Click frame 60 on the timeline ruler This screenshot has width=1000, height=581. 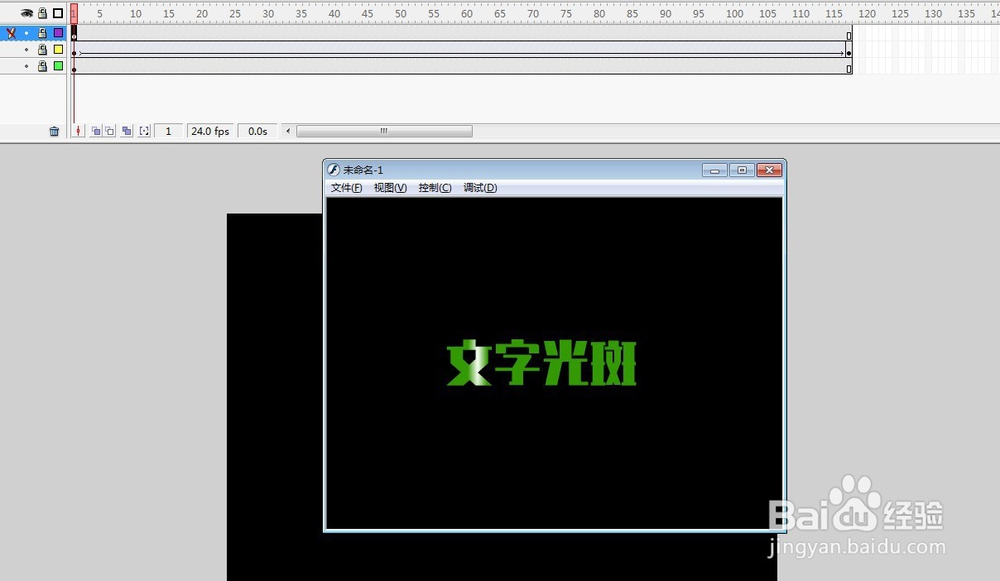(465, 14)
